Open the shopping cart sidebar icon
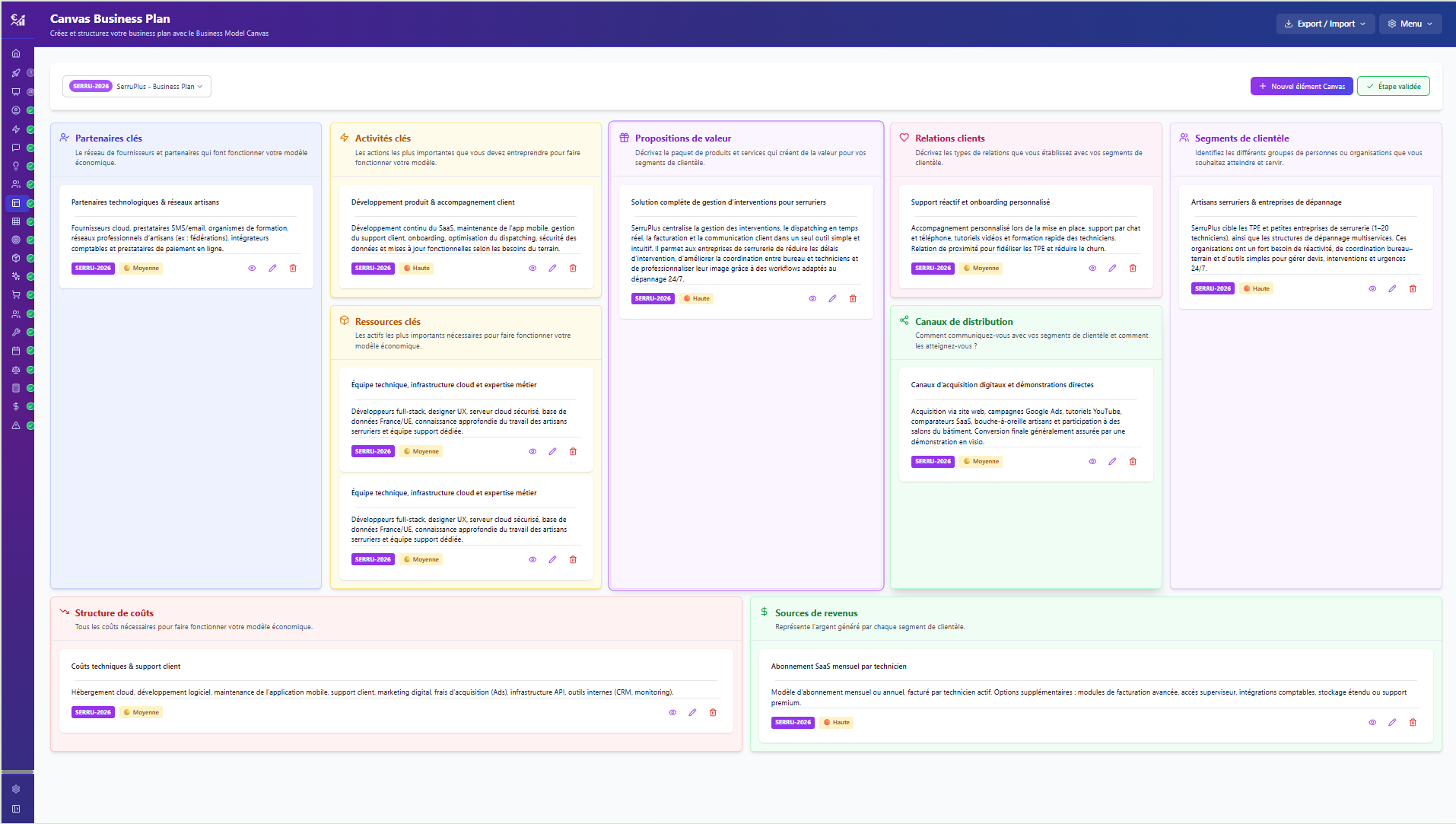Screen dimensions: 1456x824 click(x=16, y=294)
